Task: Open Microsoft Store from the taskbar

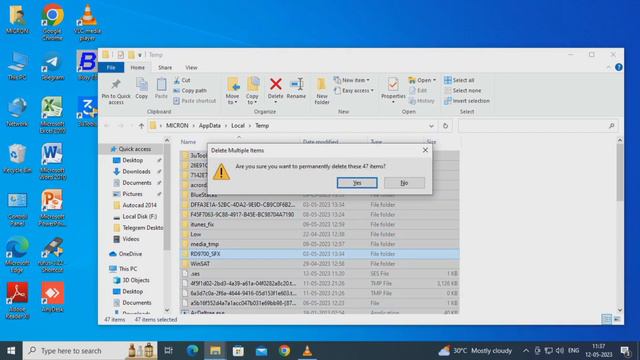Action: coord(238,351)
